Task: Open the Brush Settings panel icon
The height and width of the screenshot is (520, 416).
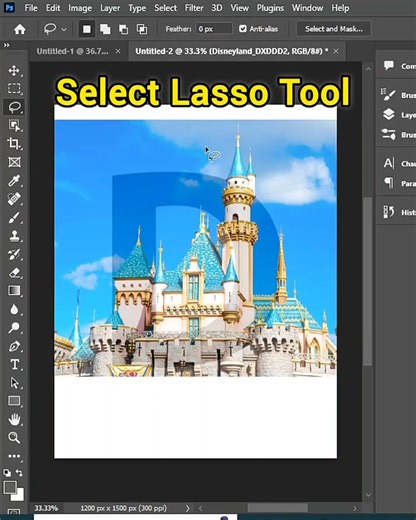Action: [x=389, y=134]
